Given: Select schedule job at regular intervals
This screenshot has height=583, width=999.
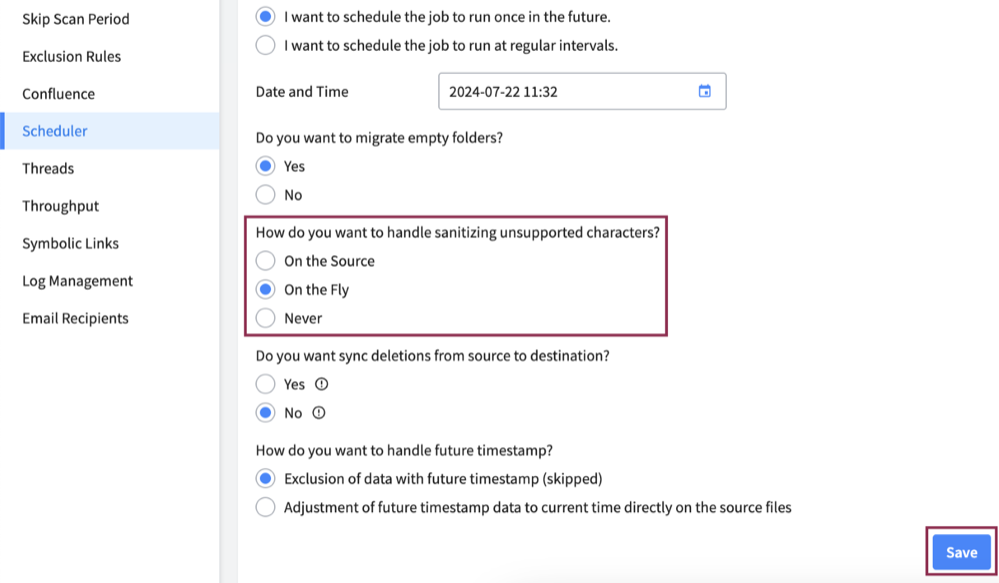Looking at the screenshot, I should pyautogui.click(x=265, y=45).
